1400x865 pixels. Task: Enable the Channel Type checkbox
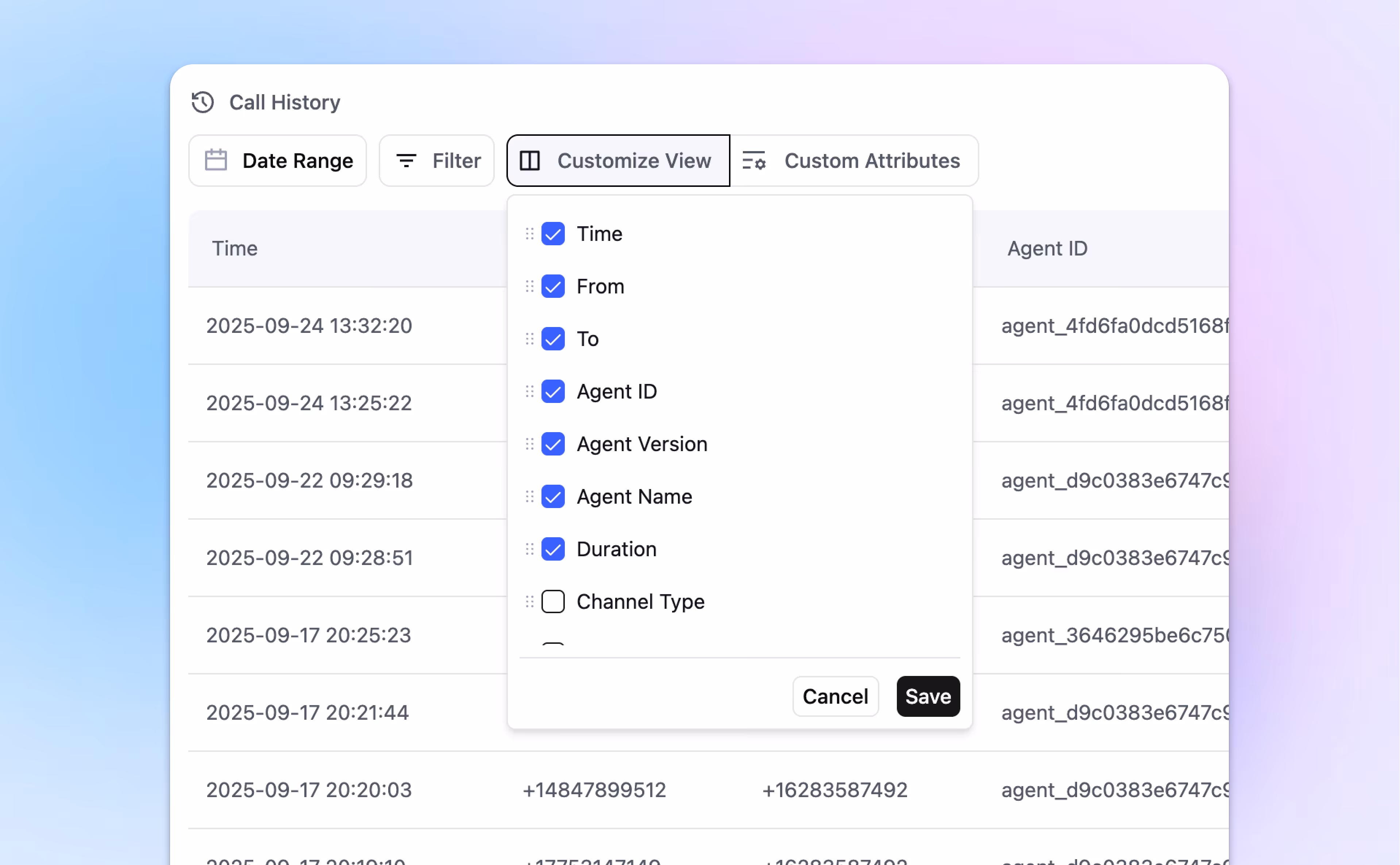553,601
